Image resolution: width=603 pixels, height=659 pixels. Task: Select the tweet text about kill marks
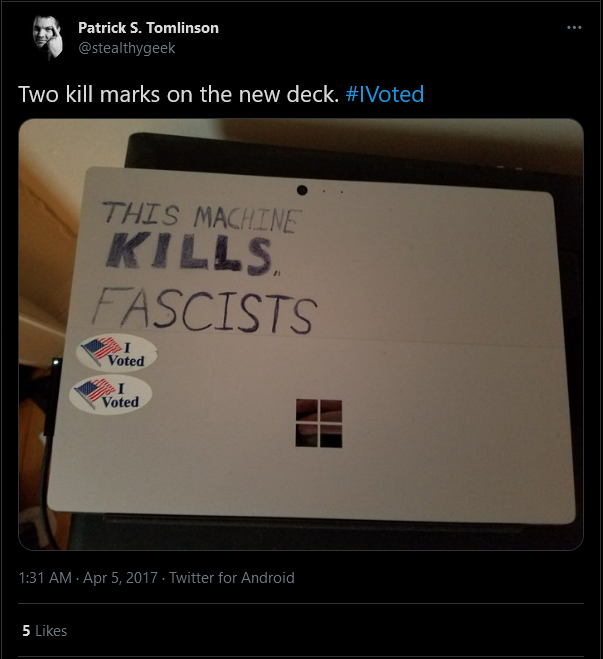[179, 94]
